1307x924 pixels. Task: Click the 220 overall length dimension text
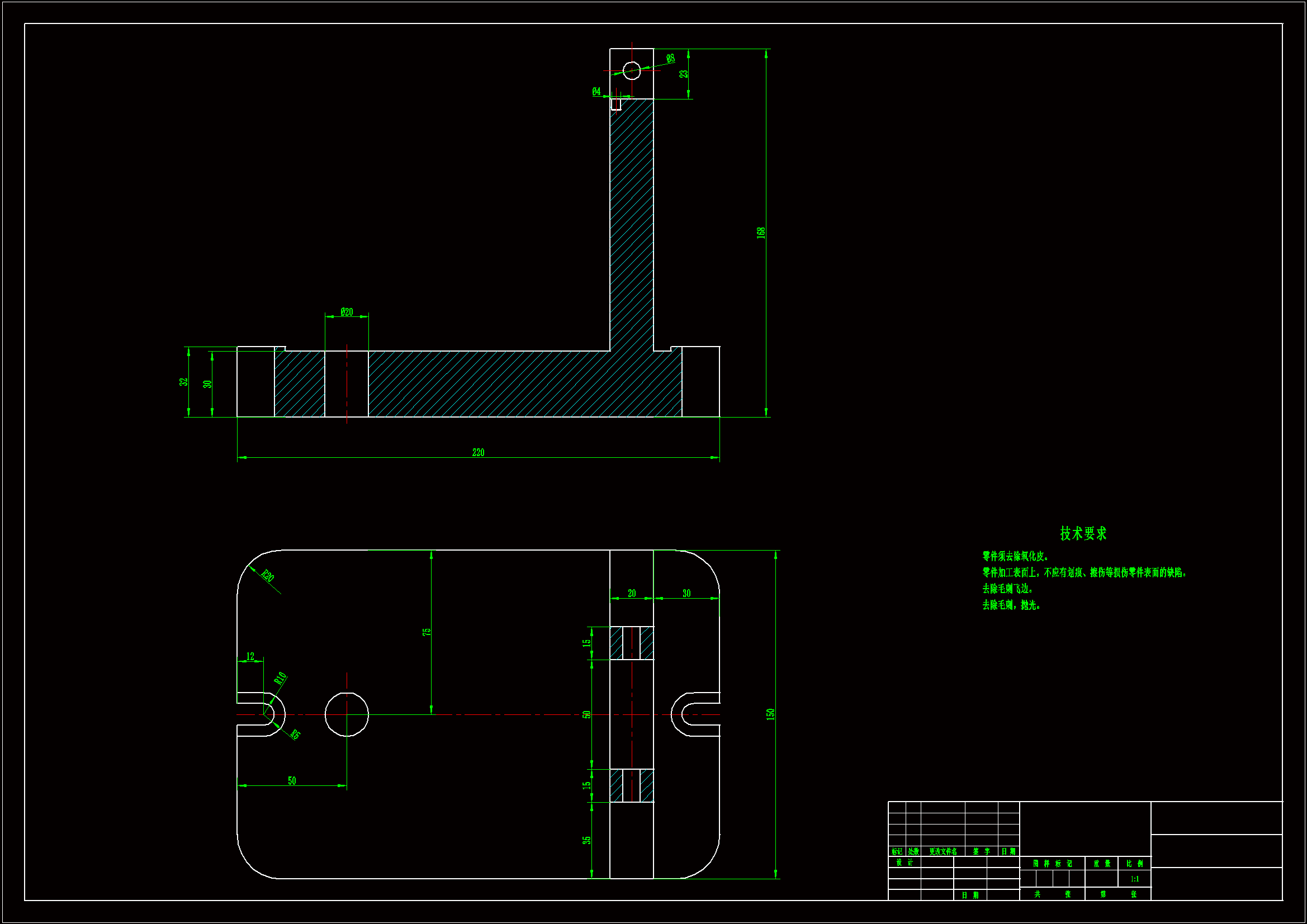(477, 453)
